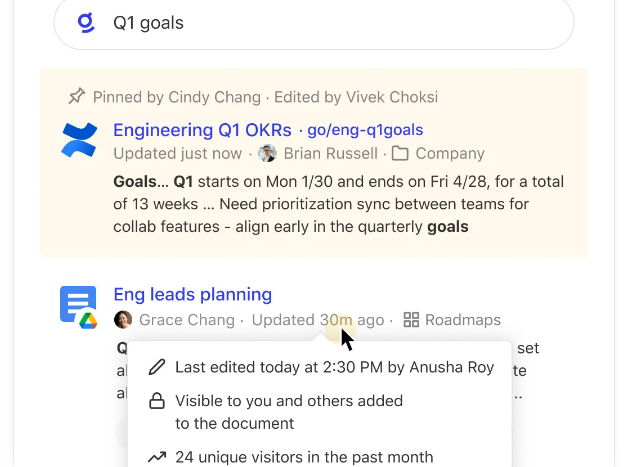Viewport: 644px width, 467px height.
Task: Open the go/eng-q1goals short link
Action: [365, 130]
